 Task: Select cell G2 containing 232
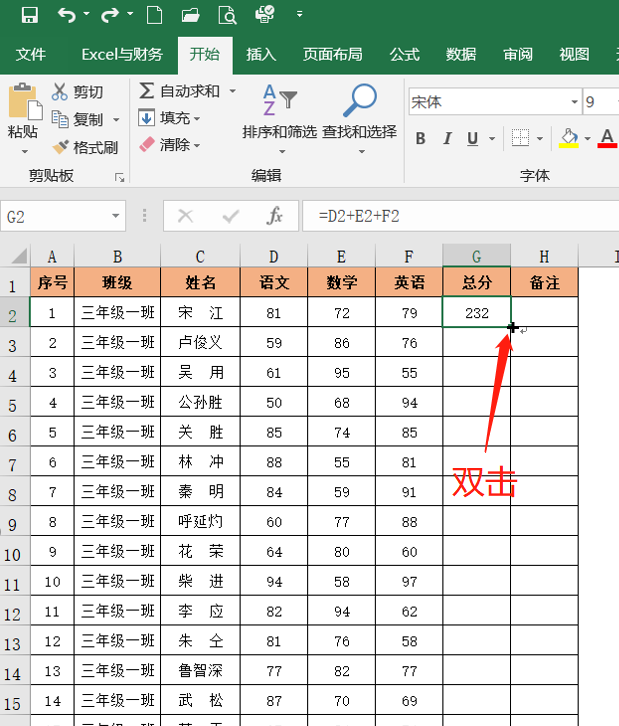(x=477, y=313)
